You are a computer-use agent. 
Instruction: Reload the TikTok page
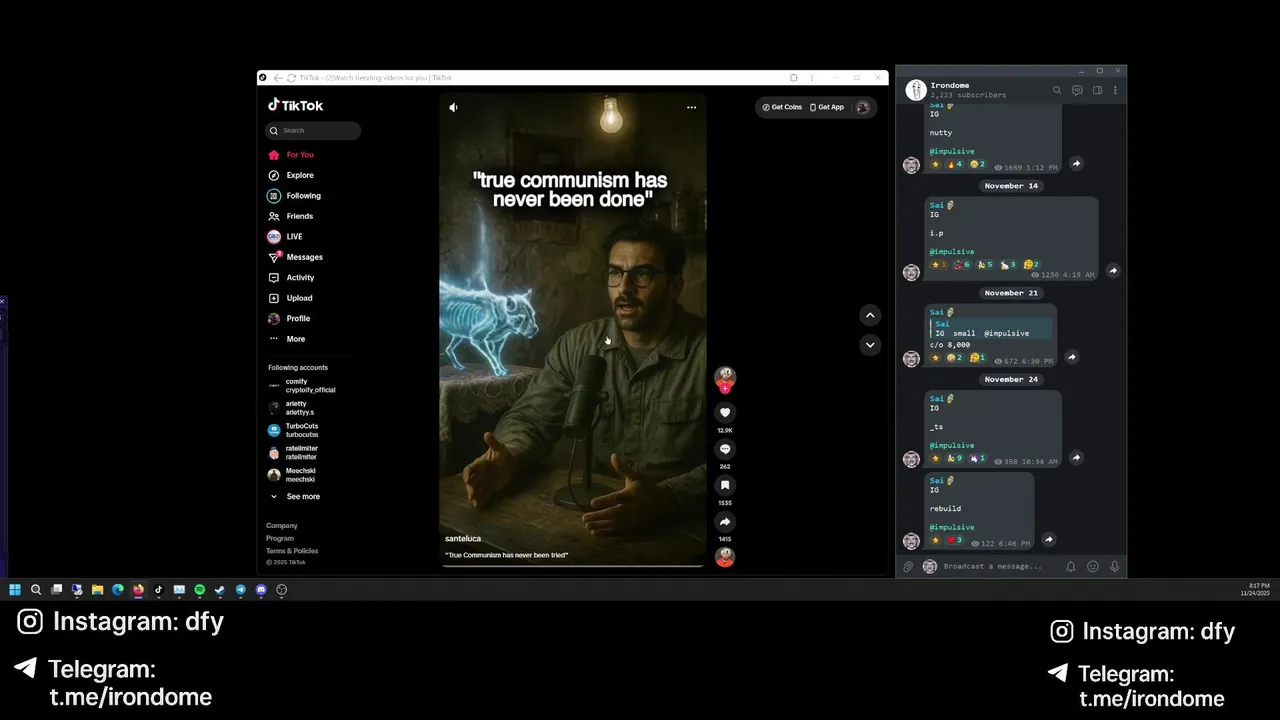[x=291, y=78]
